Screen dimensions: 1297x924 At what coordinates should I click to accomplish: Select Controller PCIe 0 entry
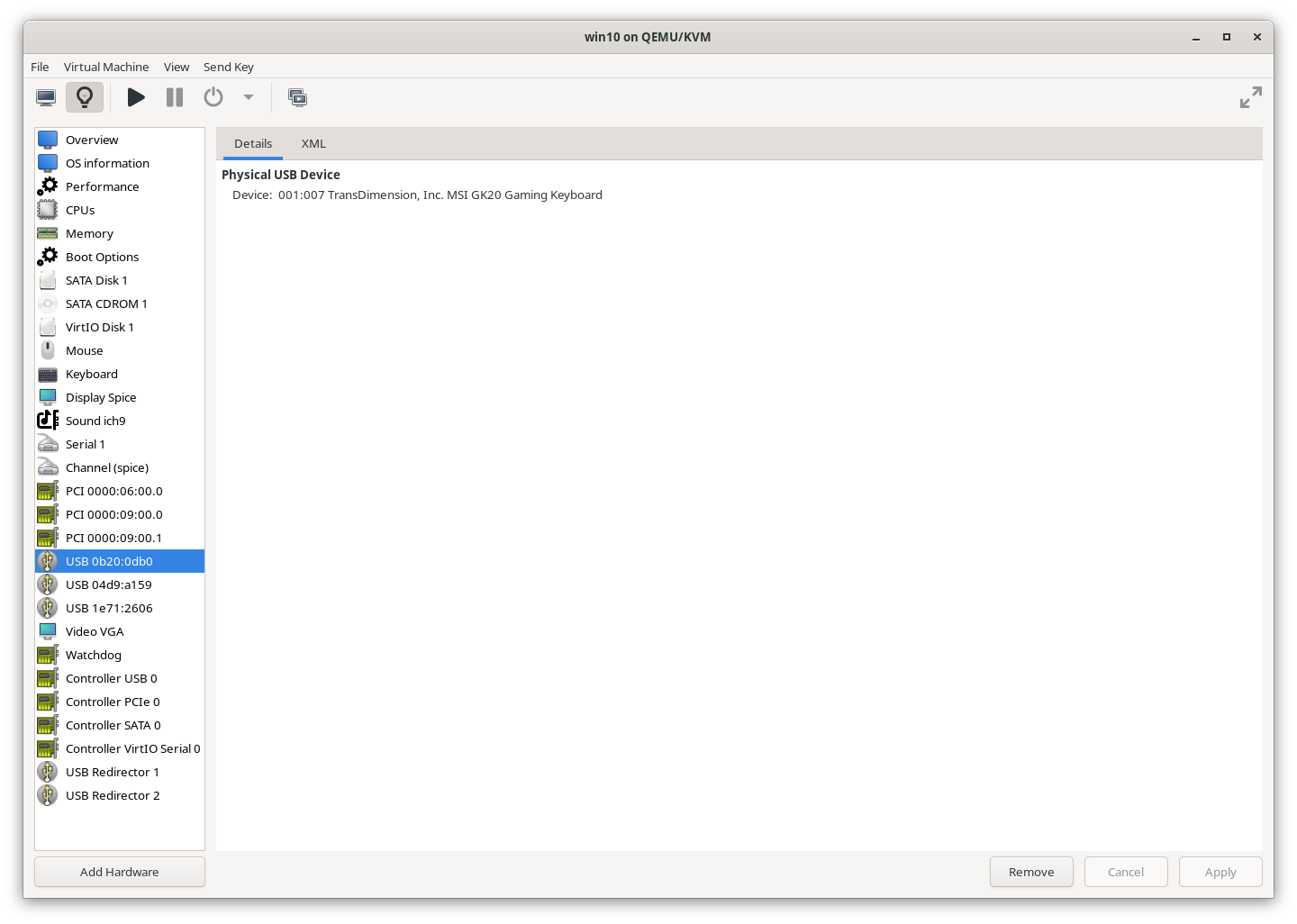(120, 702)
